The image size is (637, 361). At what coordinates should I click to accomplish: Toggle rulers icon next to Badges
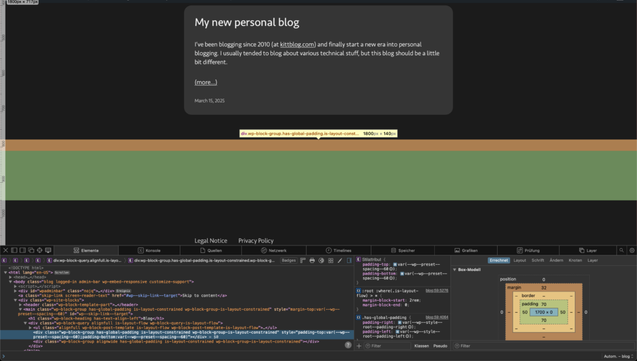303,260
